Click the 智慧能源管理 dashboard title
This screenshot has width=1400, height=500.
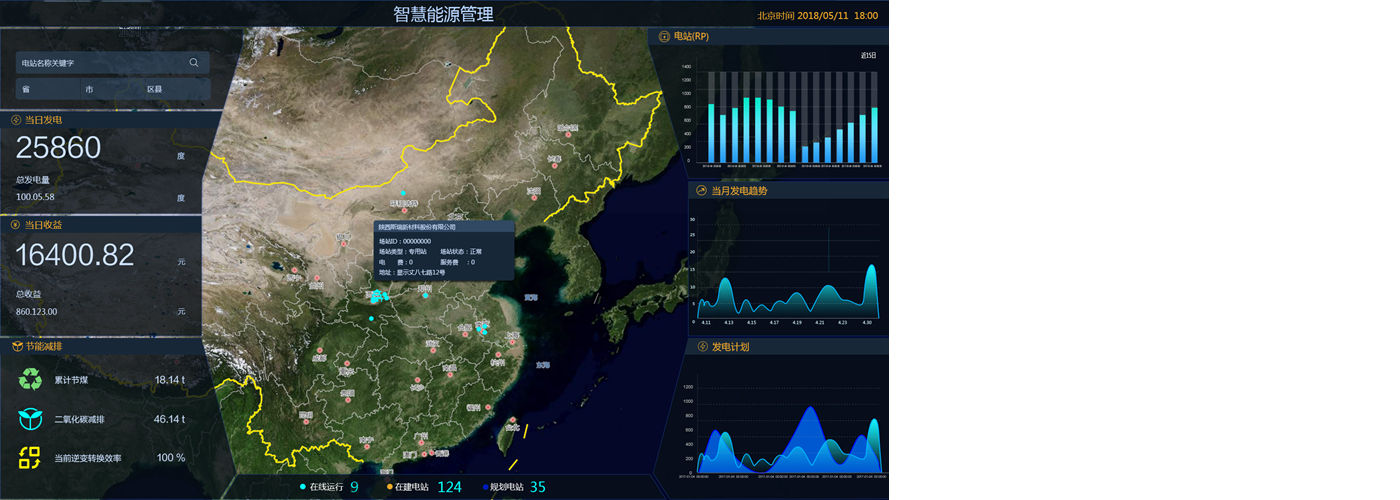coord(443,14)
